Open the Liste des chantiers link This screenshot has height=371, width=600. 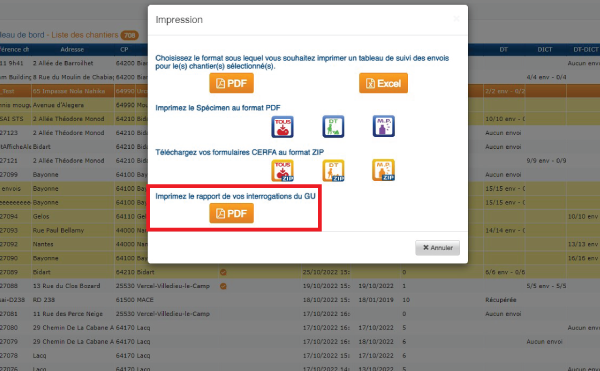[x=85, y=35]
